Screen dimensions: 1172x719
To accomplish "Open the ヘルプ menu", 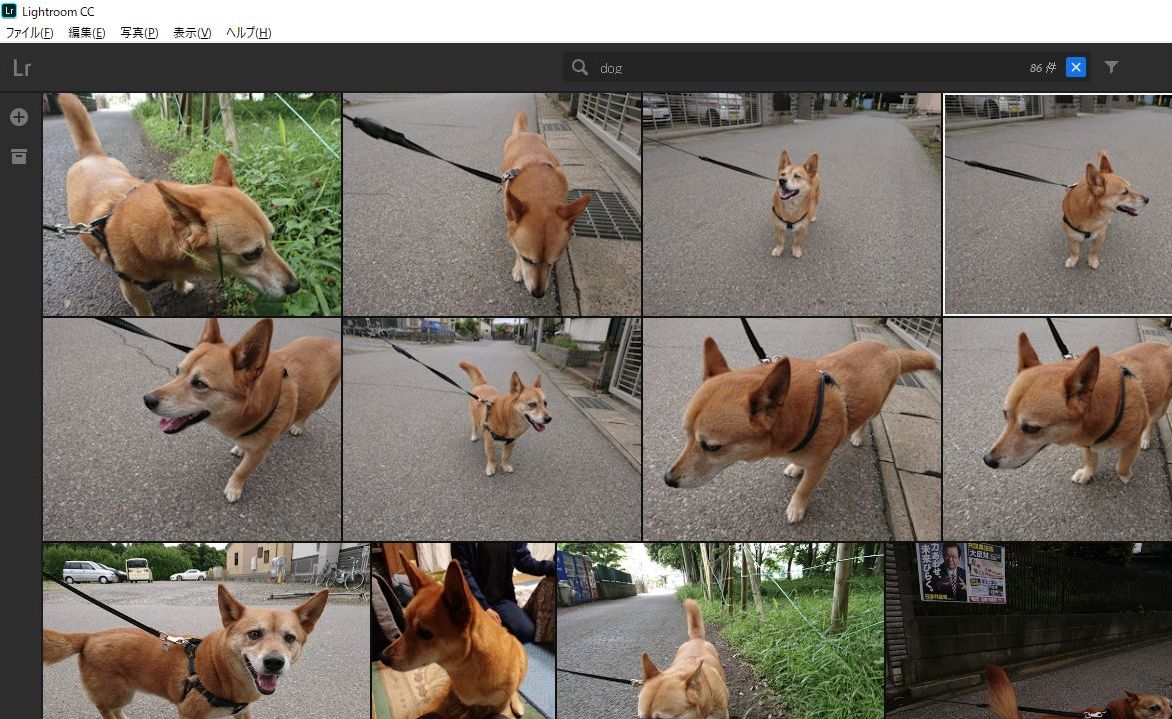I will [247, 32].
